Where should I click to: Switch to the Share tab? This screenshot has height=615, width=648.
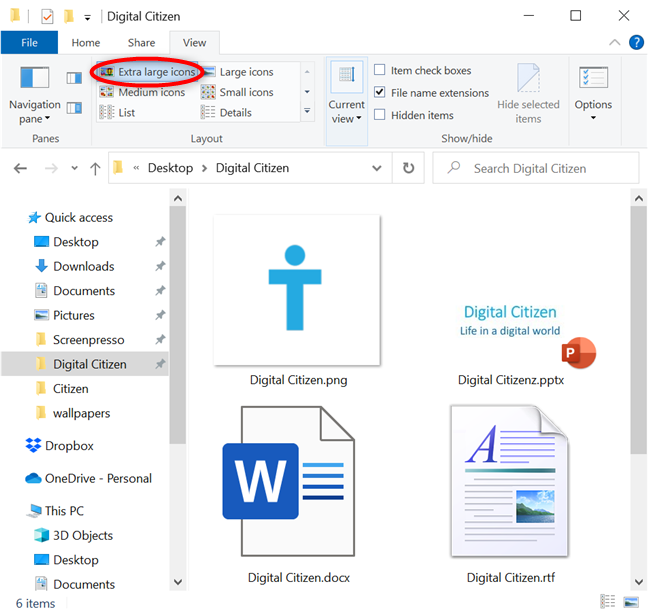click(141, 43)
